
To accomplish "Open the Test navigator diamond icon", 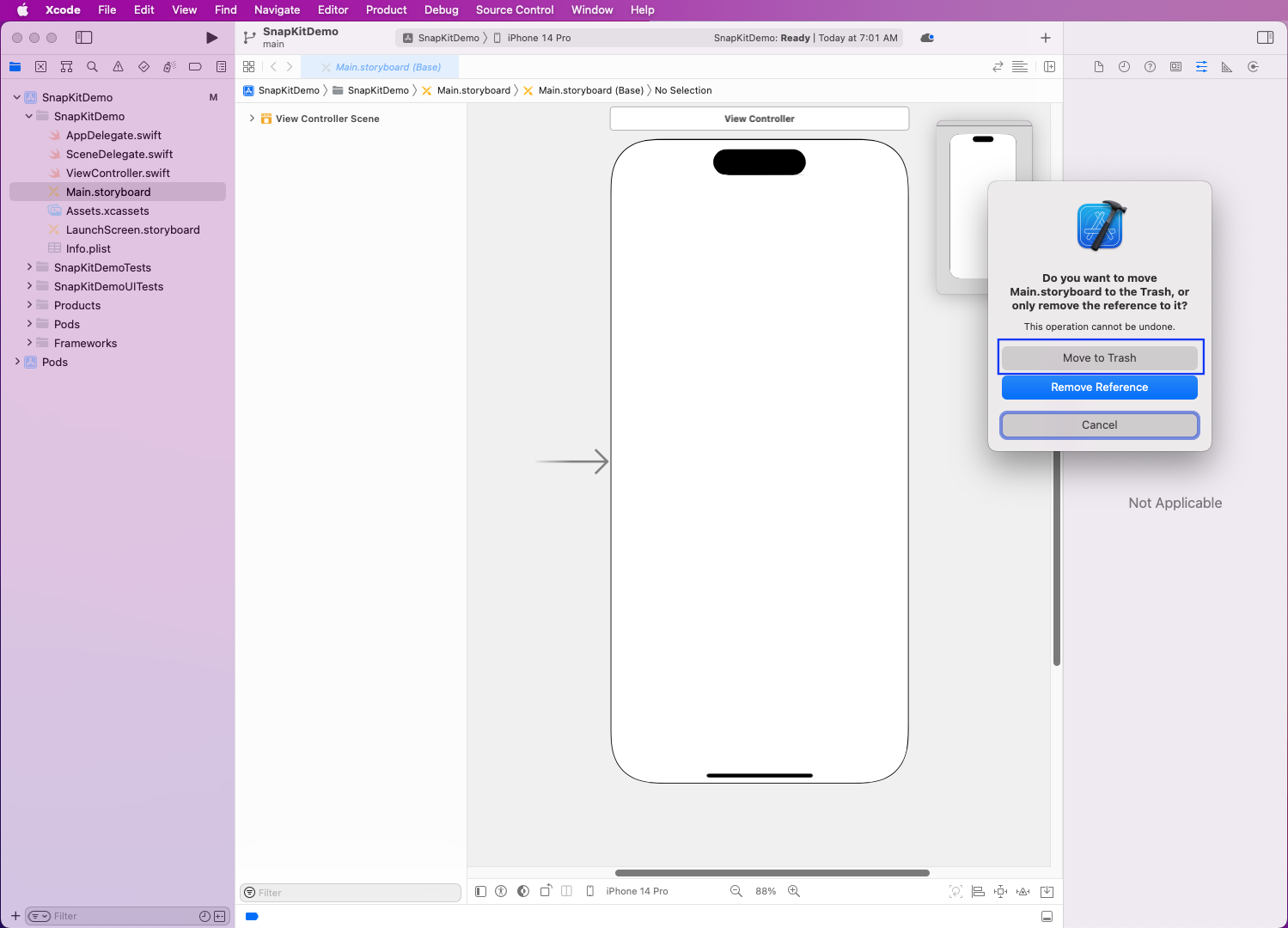I will click(x=143, y=67).
